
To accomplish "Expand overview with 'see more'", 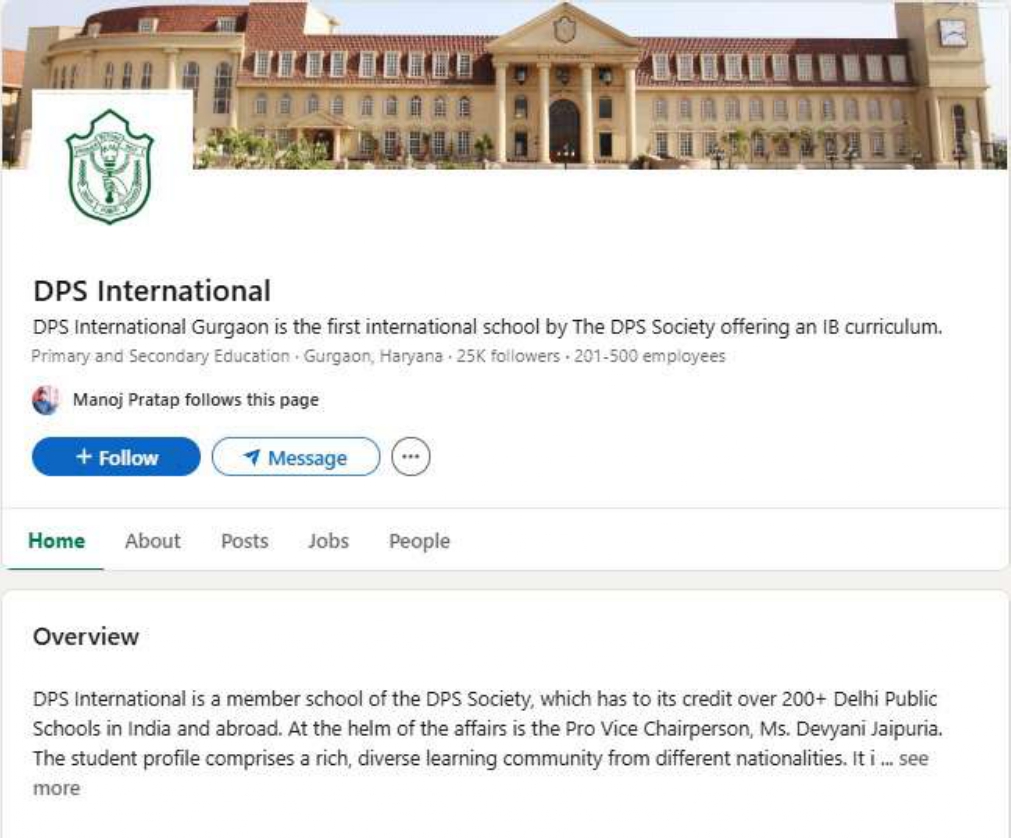I will pyautogui.click(x=914, y=759).
